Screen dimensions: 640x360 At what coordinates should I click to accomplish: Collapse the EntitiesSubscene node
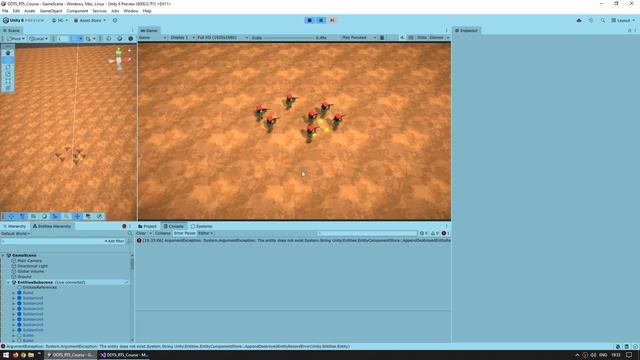click(x=8, y=282)
